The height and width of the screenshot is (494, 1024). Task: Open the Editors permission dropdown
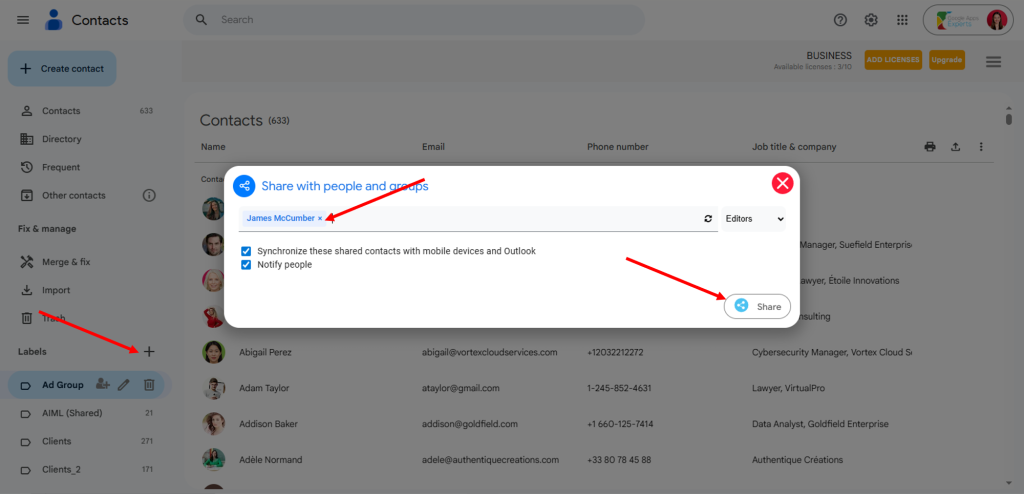754,218
